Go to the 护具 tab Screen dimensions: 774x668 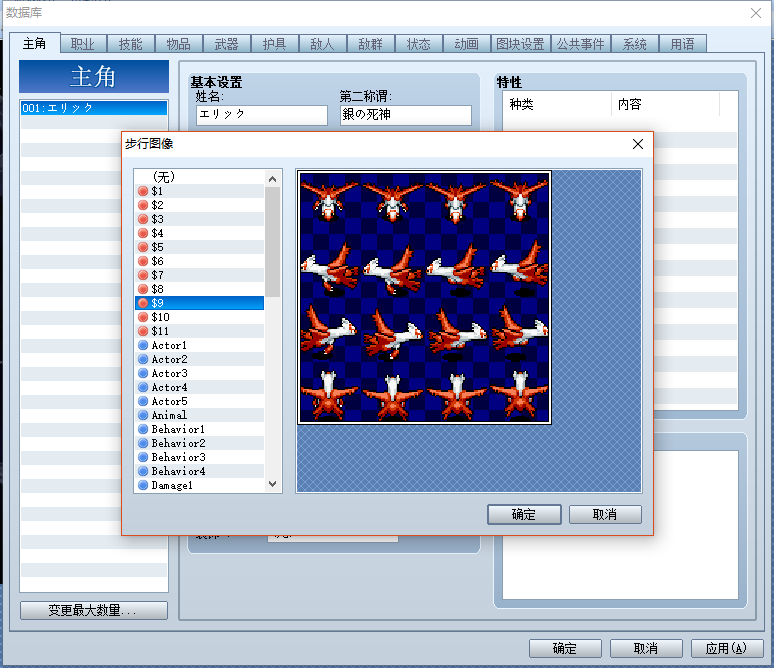click(x=274, y=44)
